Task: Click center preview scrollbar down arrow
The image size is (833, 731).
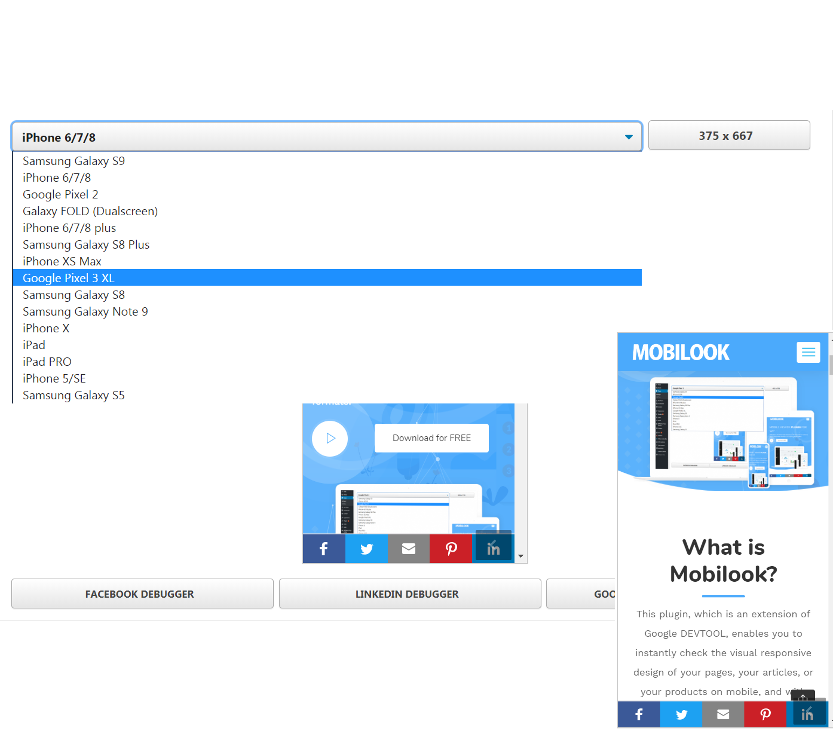Action: pos(521,556)
